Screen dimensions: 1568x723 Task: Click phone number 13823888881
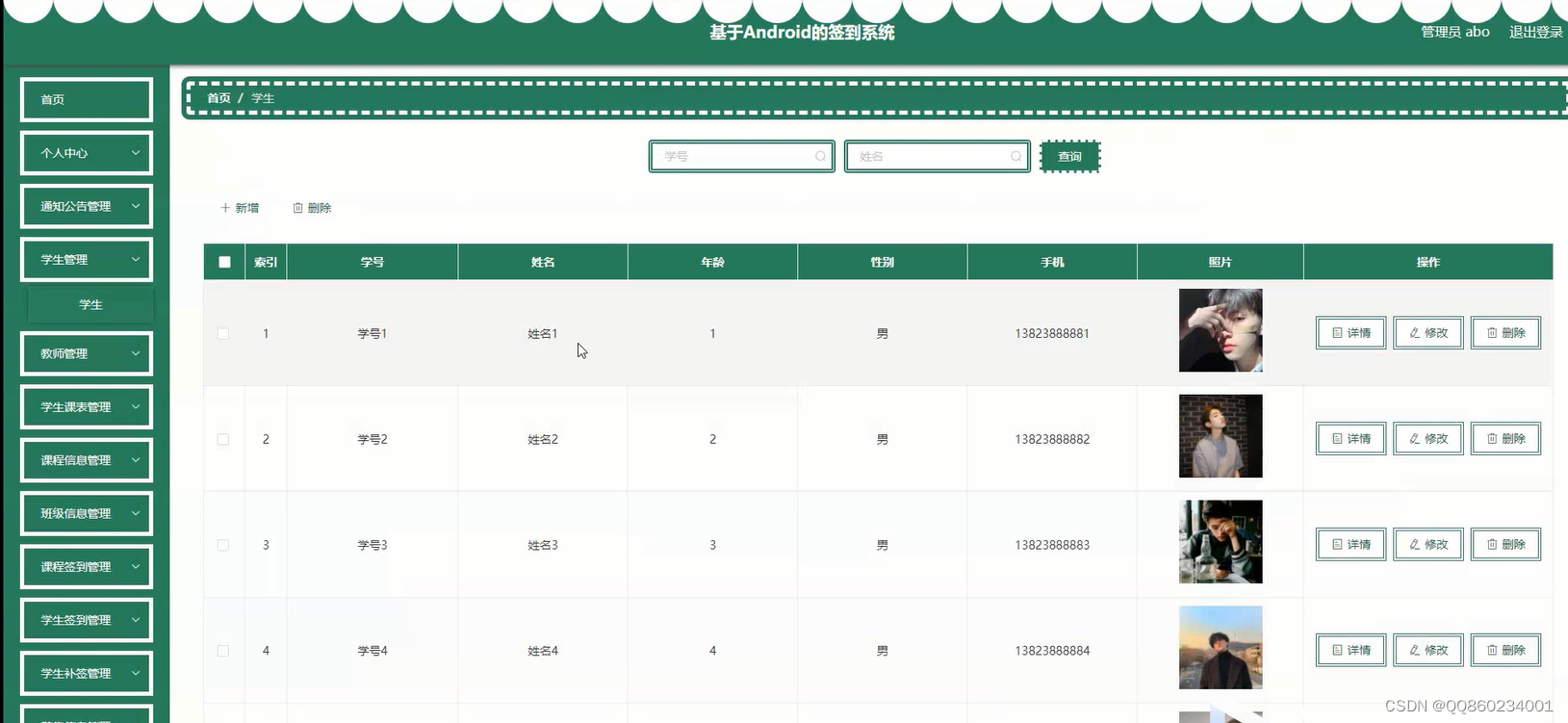[x=1052, y=333]
